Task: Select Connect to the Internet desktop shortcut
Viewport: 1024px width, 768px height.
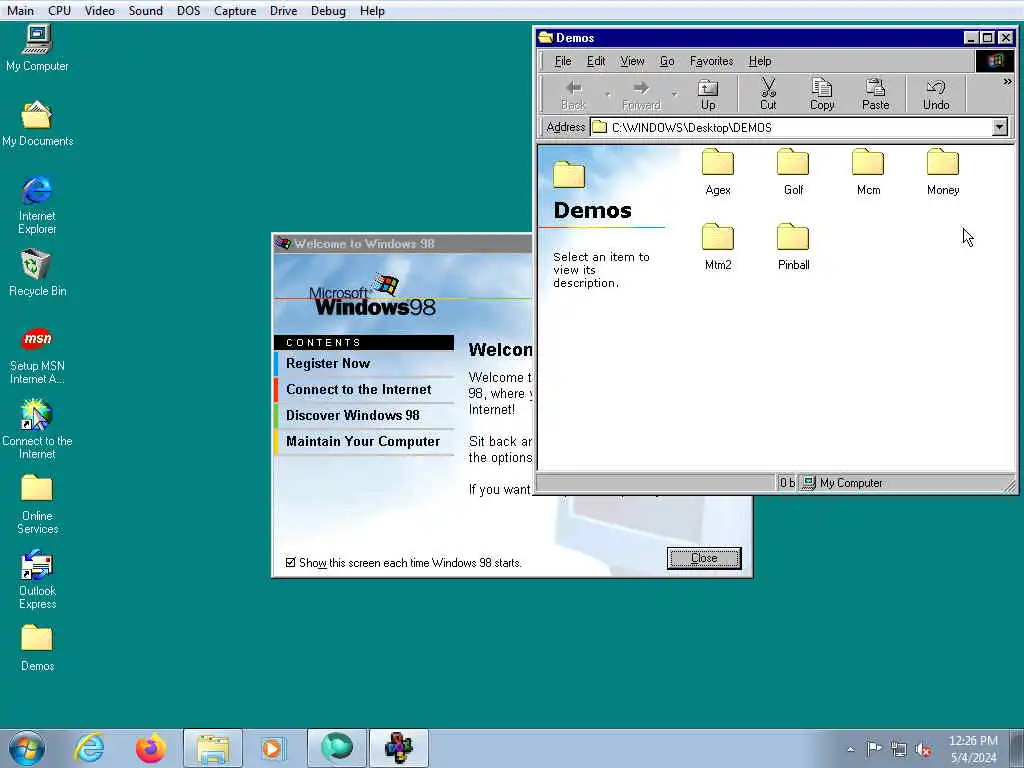Action: click(x=37, y=430)
